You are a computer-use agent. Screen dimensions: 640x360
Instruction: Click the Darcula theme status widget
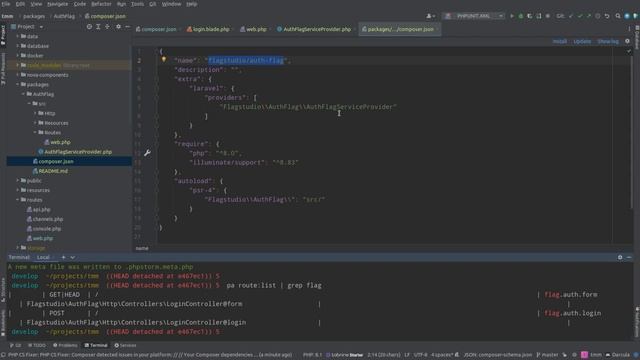click(x=618, y=355)
